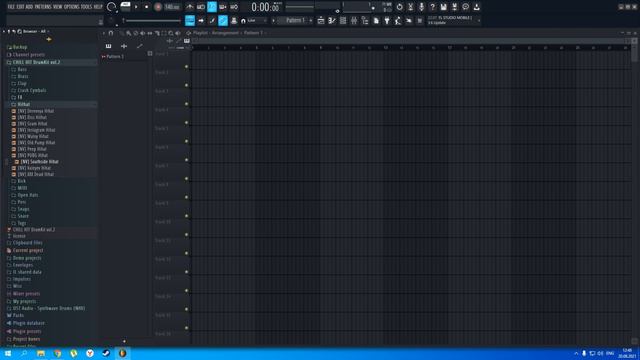Viewport: 640px width, 360px height.
Task: Select Pattern 1 in playlist picker
Action: tap(115, 56)
